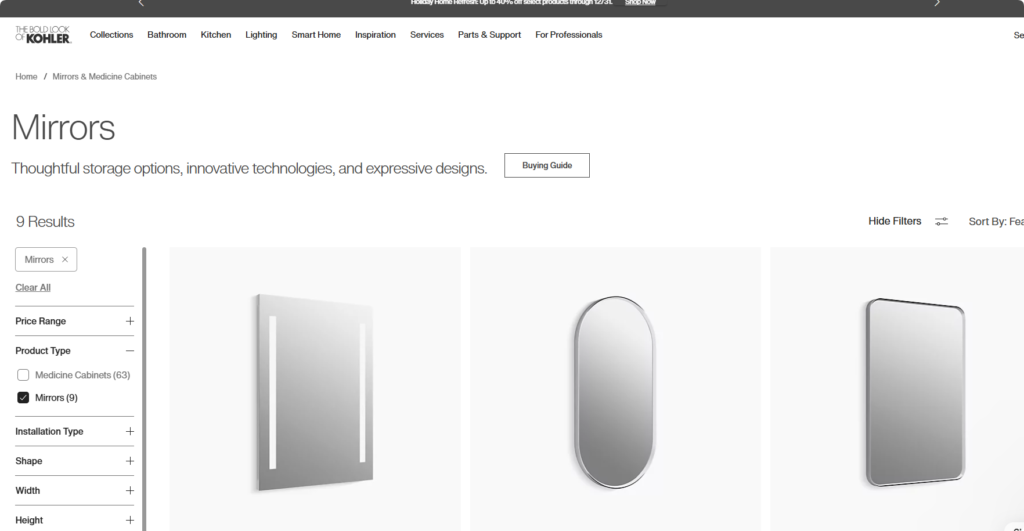Collapse Product Type filter minus icon
This screenshot has height=531, width=1024.
pos(130,351)
